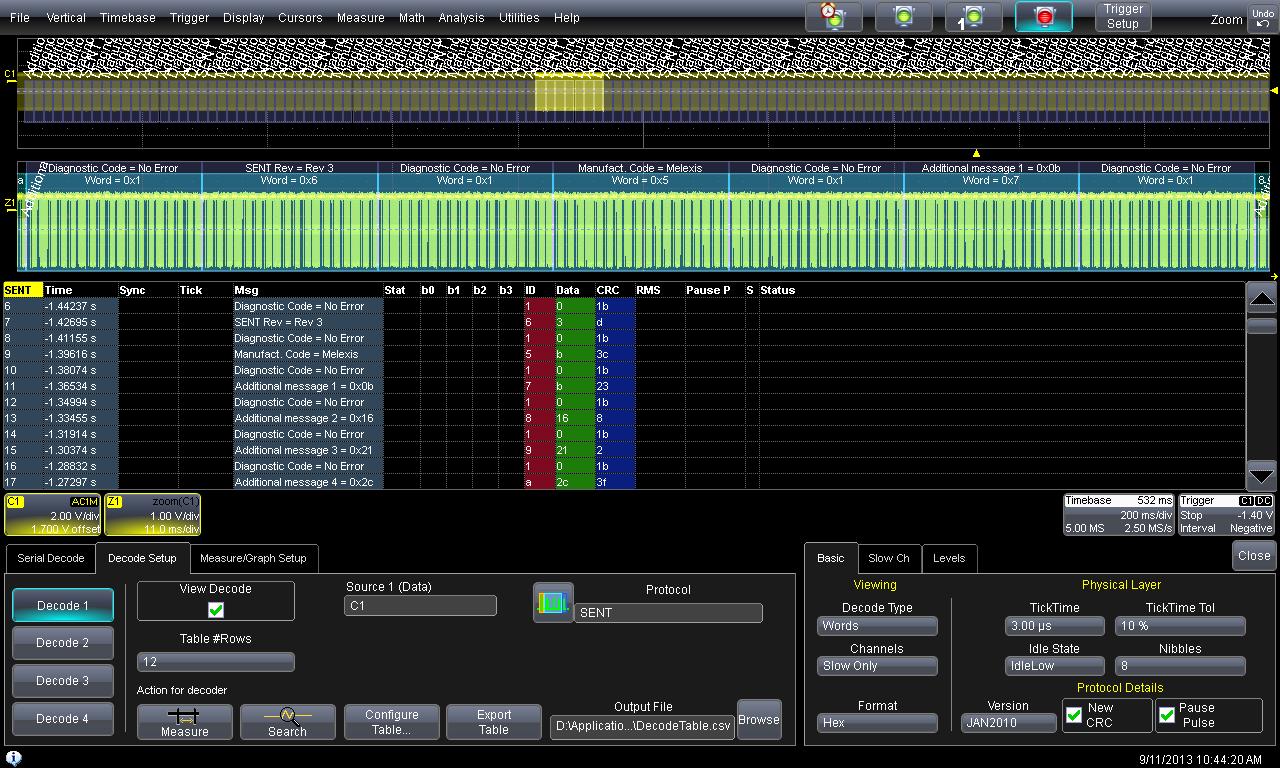The image size is (1280, 768).
Task: Select the Normal trigger mode icon
Action: (x=903, y=17)
